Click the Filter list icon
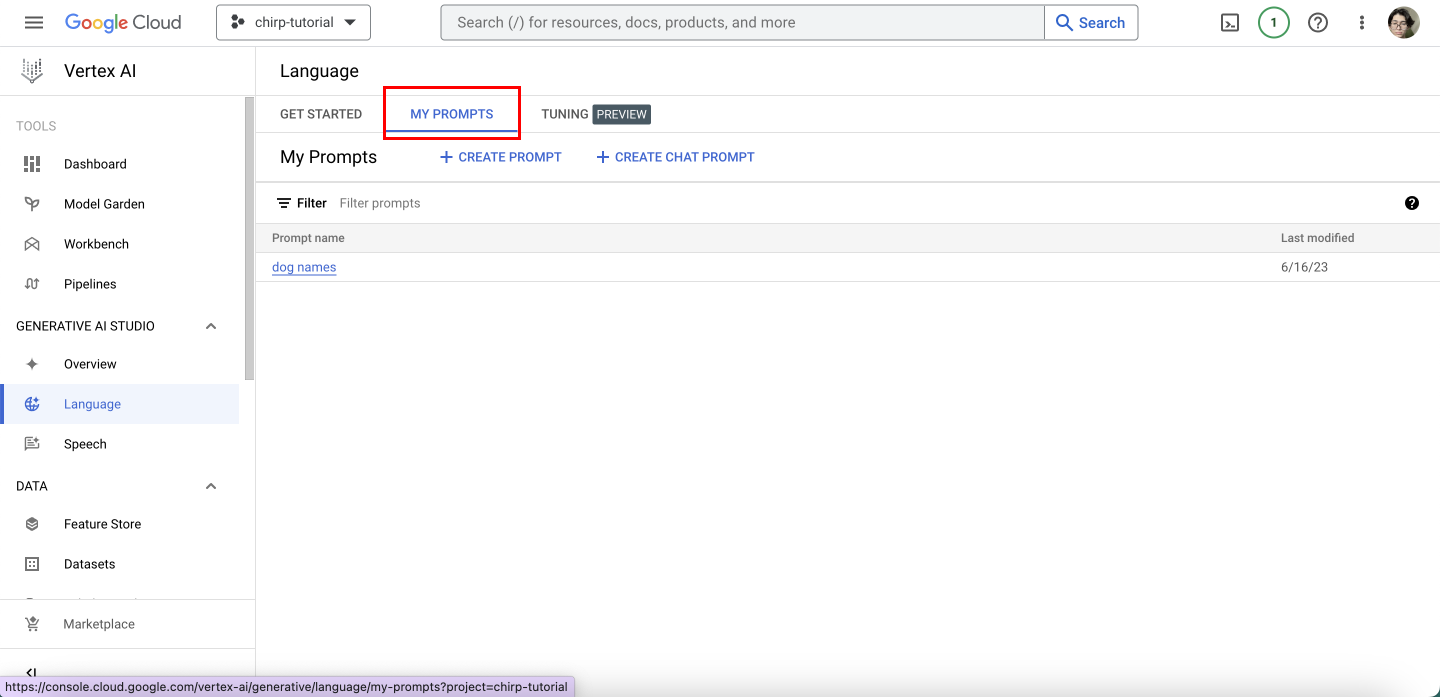 284,203
